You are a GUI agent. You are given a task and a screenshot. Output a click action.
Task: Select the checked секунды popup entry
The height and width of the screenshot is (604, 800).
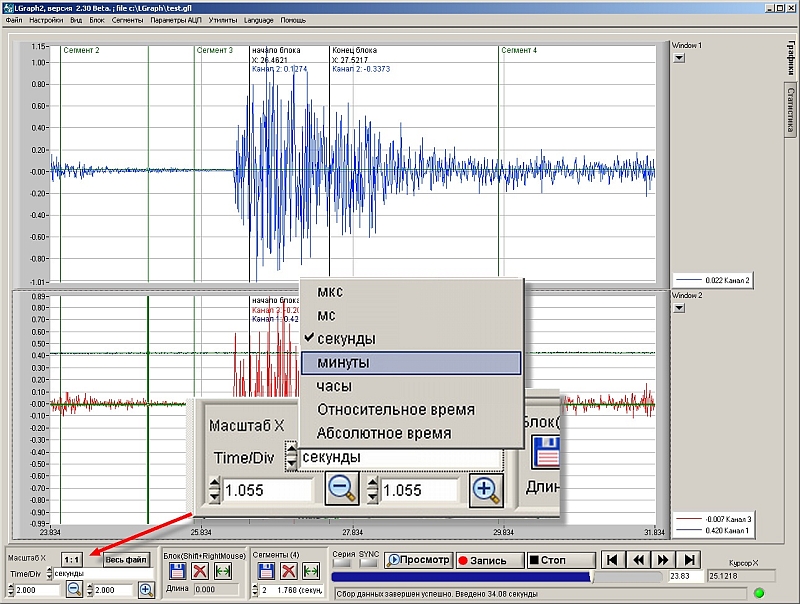(x=411, y=339)
